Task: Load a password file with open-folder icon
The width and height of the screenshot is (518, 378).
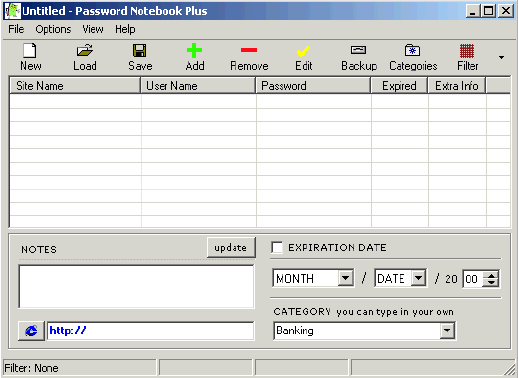Action: (85, 57)
